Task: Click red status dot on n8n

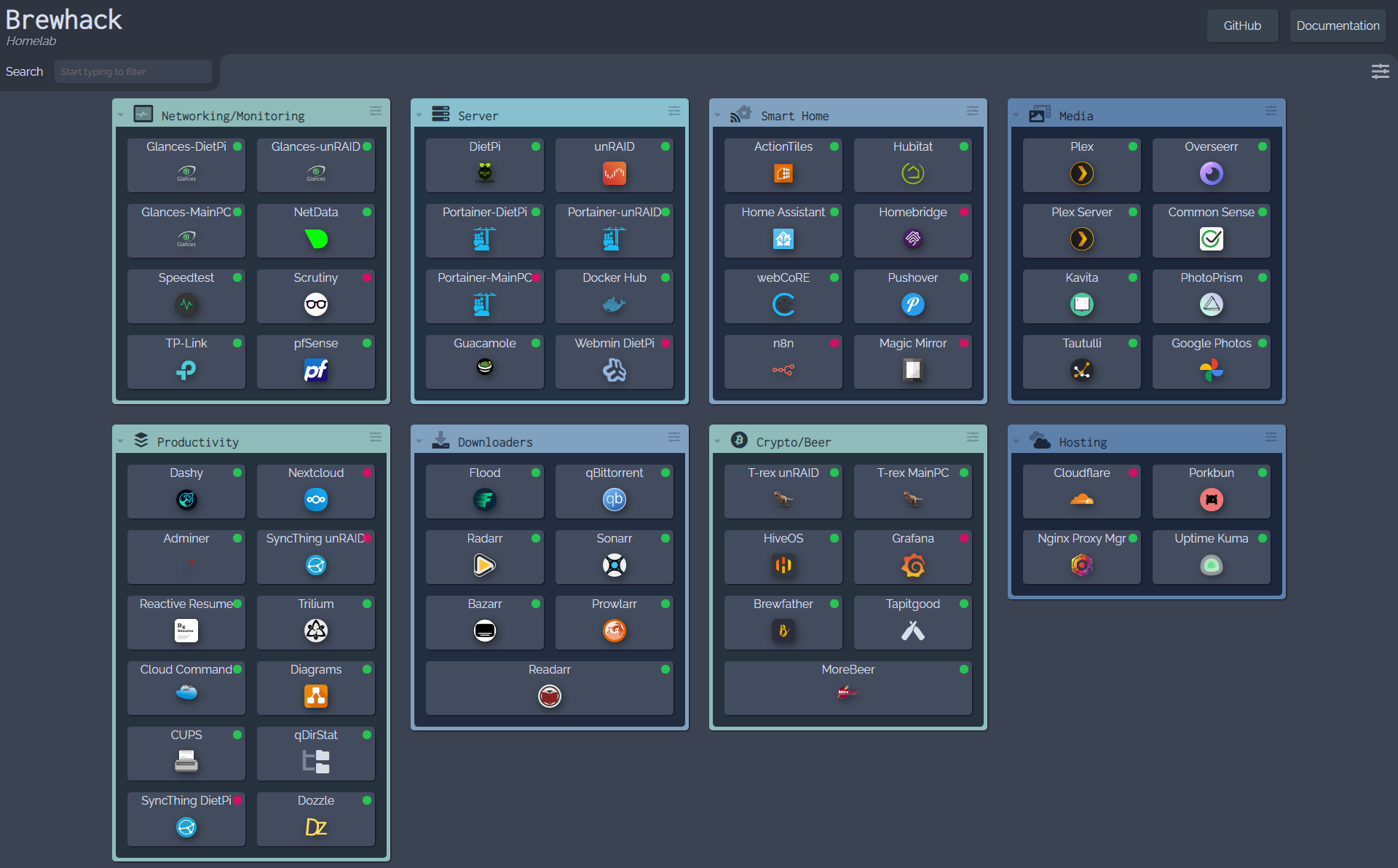Action: 834,344
